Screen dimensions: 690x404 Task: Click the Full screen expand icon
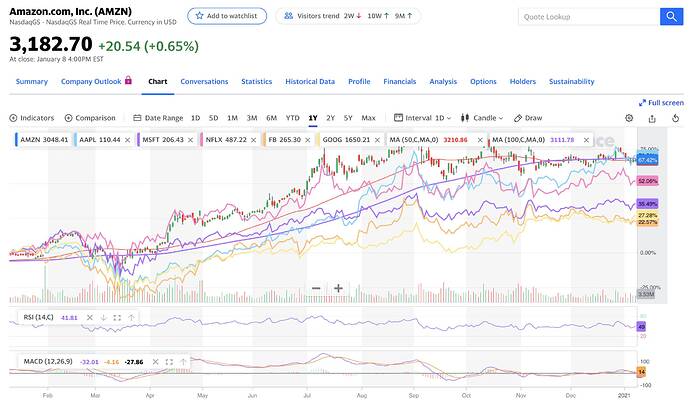642,103
